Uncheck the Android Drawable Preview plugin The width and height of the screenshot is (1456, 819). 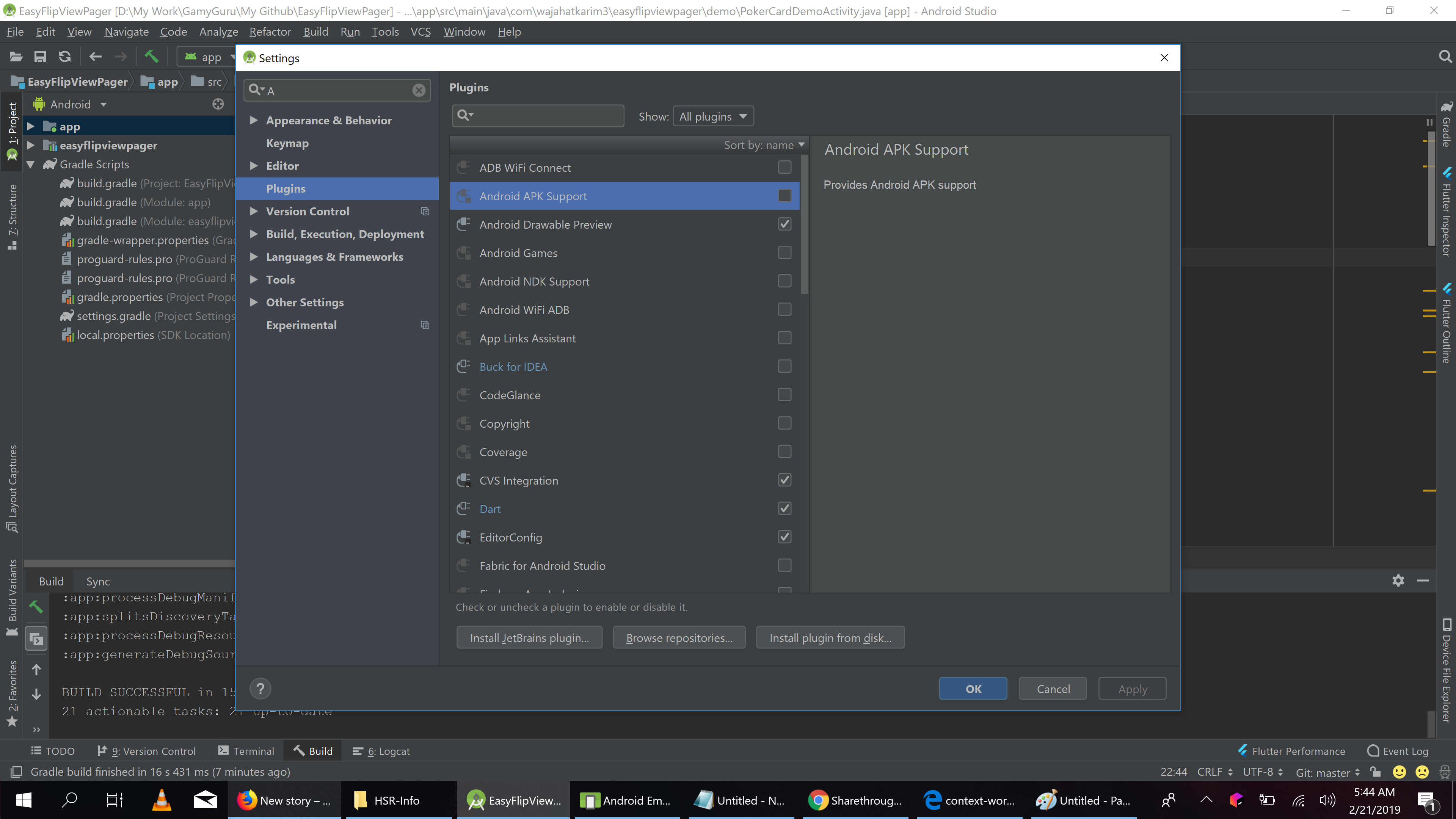coord(784,224)
